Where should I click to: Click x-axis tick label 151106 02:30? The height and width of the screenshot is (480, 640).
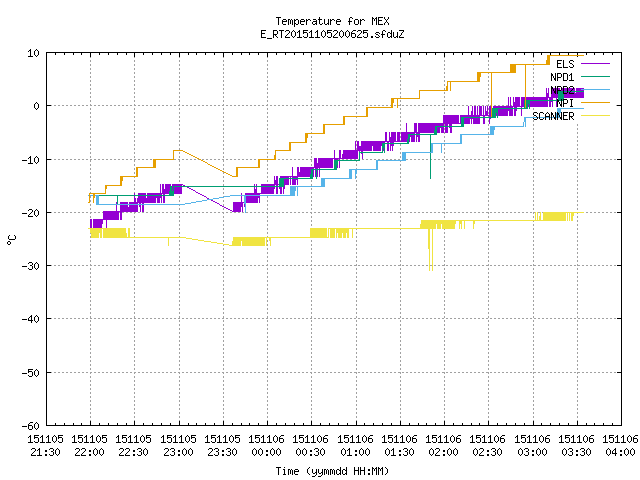coord(488,446)
